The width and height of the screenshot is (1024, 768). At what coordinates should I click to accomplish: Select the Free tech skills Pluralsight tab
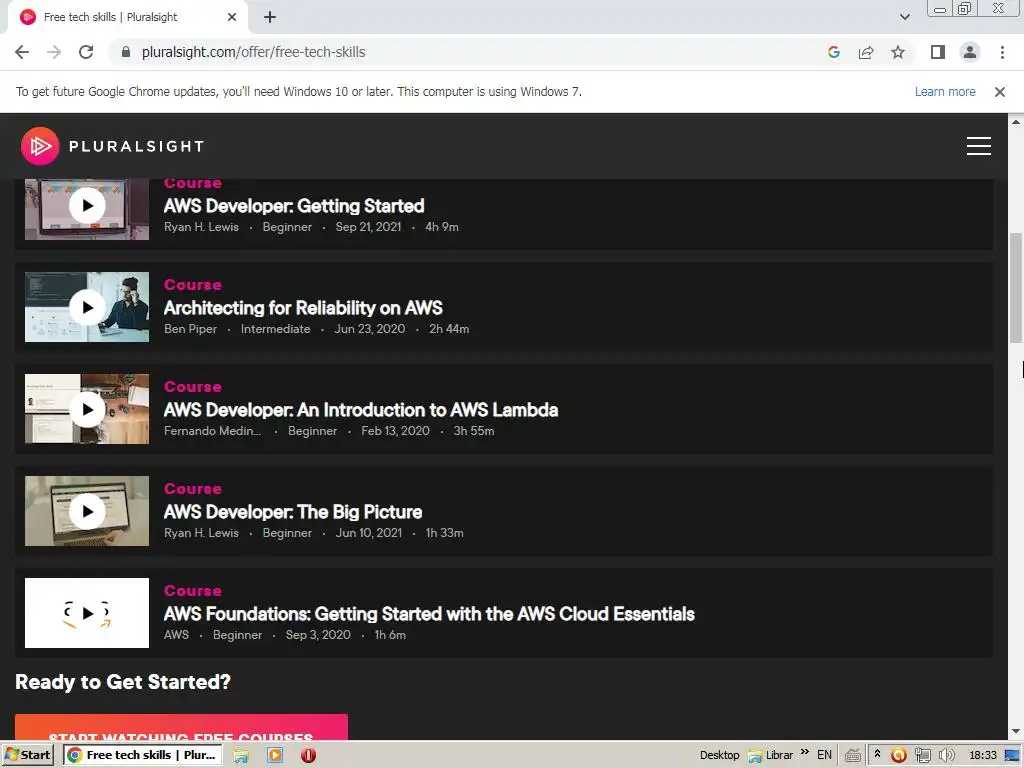[127, 18]
